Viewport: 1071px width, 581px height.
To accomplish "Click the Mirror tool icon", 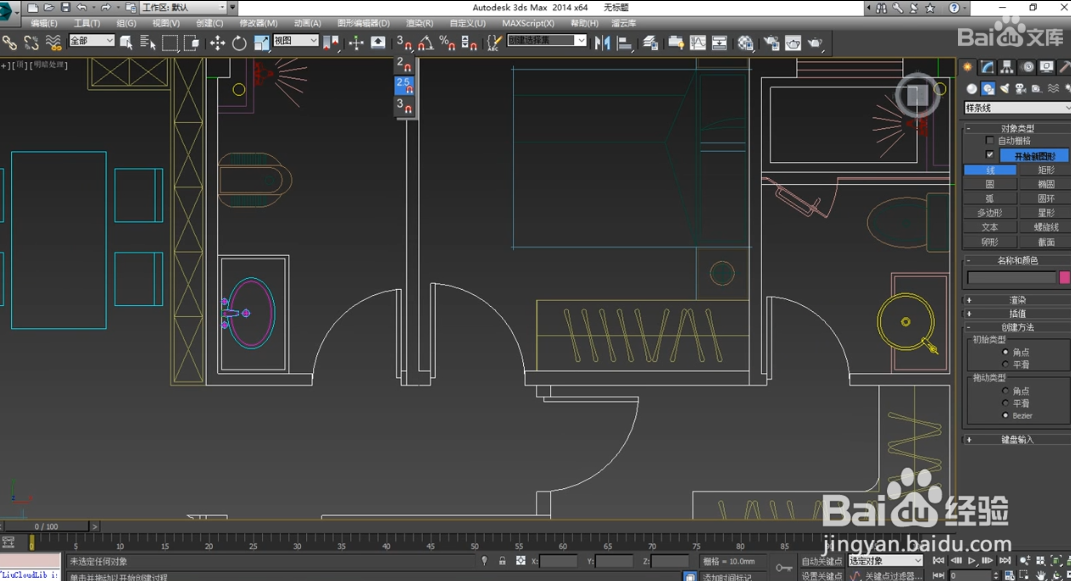I will (x=602, y=43).
